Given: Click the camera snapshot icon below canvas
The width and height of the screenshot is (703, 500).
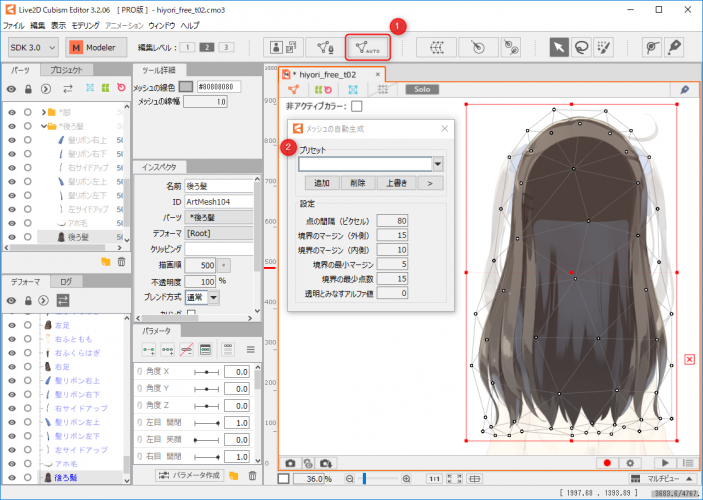Looking at the screenshot, I should (291, 463).
